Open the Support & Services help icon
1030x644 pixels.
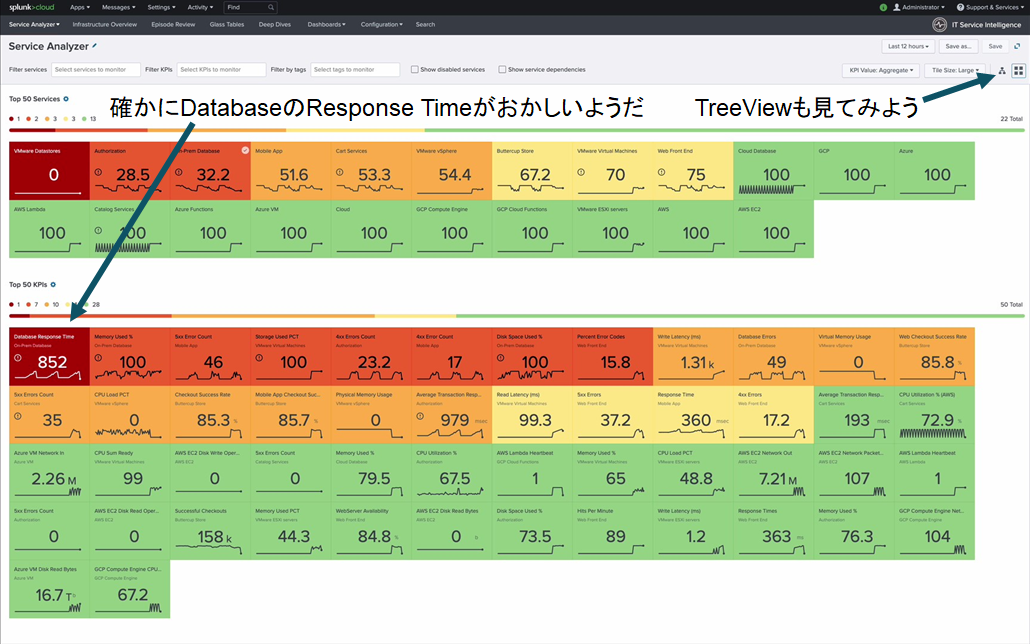pyautogui.click(x=960, y=7)
